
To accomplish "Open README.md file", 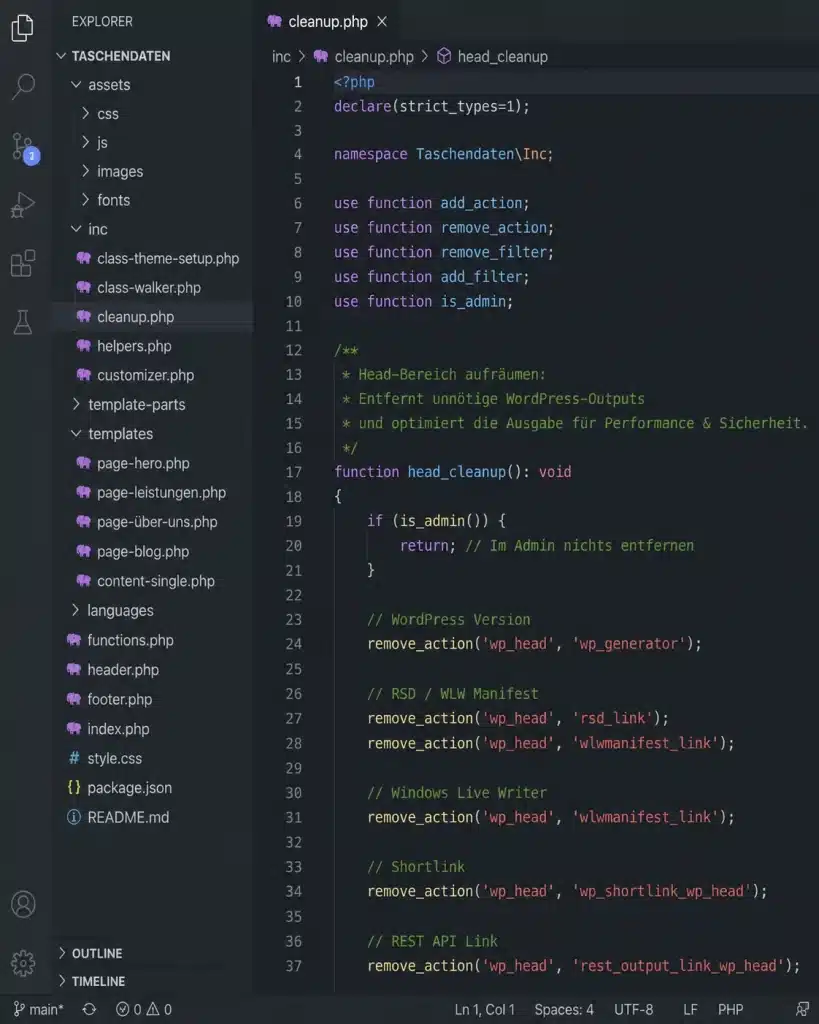I will click(x=118, y=817).
